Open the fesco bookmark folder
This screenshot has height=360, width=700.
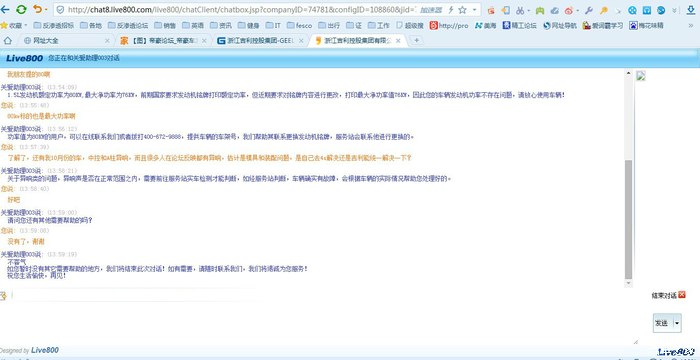pyautogui.click(x=299, y=25)
